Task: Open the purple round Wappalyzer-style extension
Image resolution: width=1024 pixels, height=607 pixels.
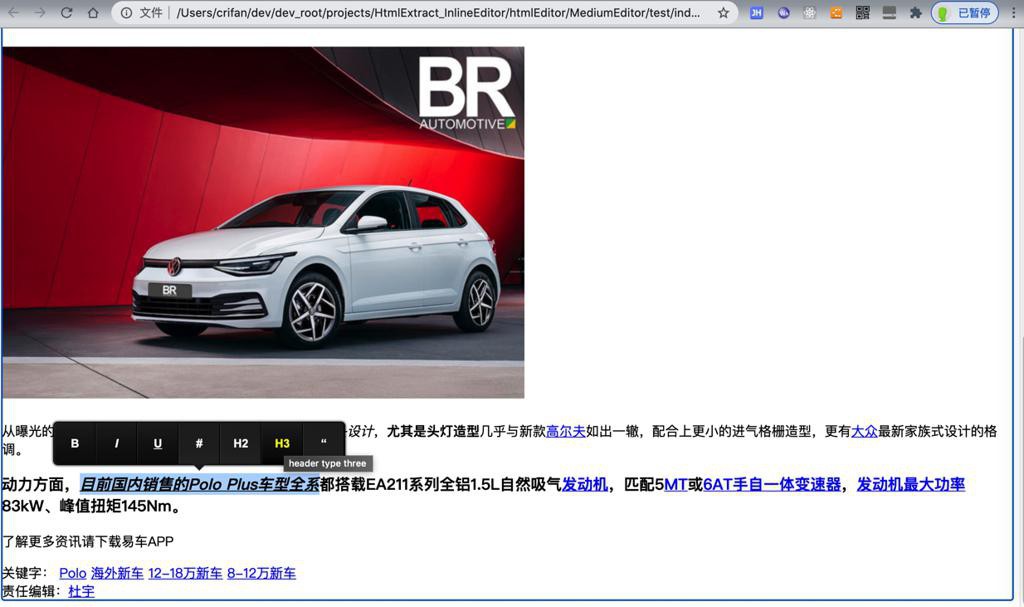Action: tap(784, 12)
